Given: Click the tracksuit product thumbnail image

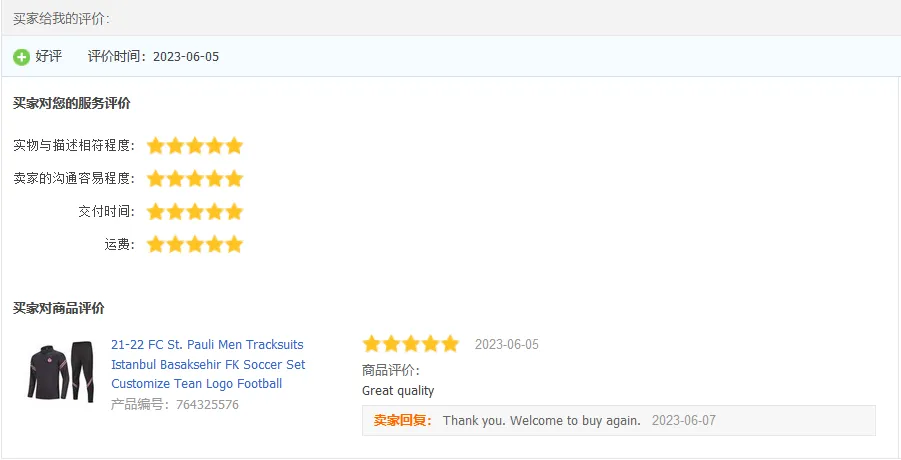Looking at the screenshot, I should tap(60, 372).
